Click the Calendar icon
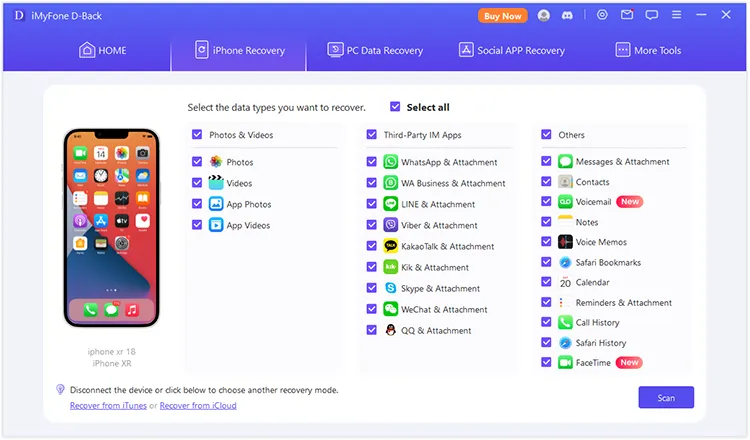 pyautogui.click(x=565, y=282)
